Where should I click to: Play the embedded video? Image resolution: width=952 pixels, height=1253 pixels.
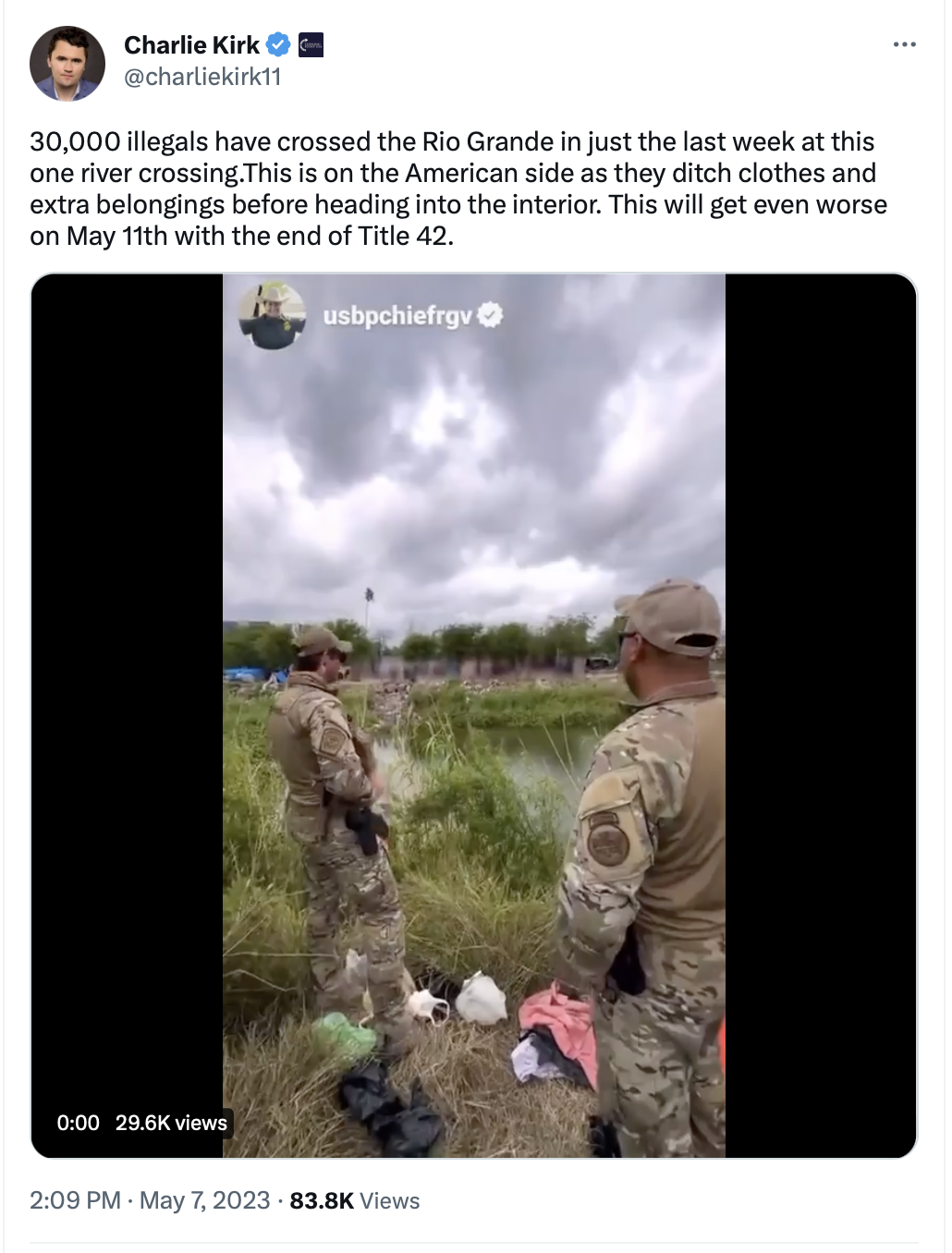click(x=473, y=716)
